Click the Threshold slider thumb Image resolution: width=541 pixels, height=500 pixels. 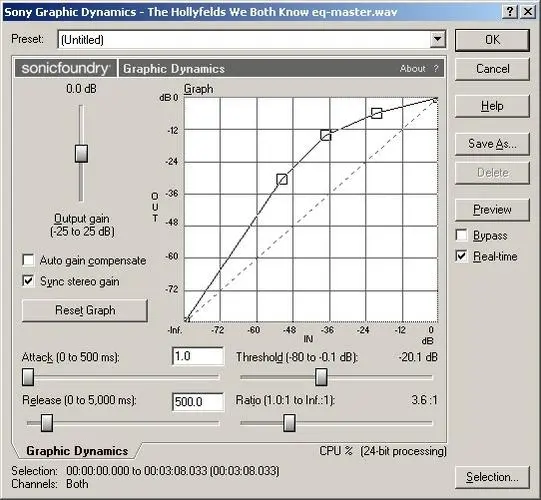tap(321, 377)
